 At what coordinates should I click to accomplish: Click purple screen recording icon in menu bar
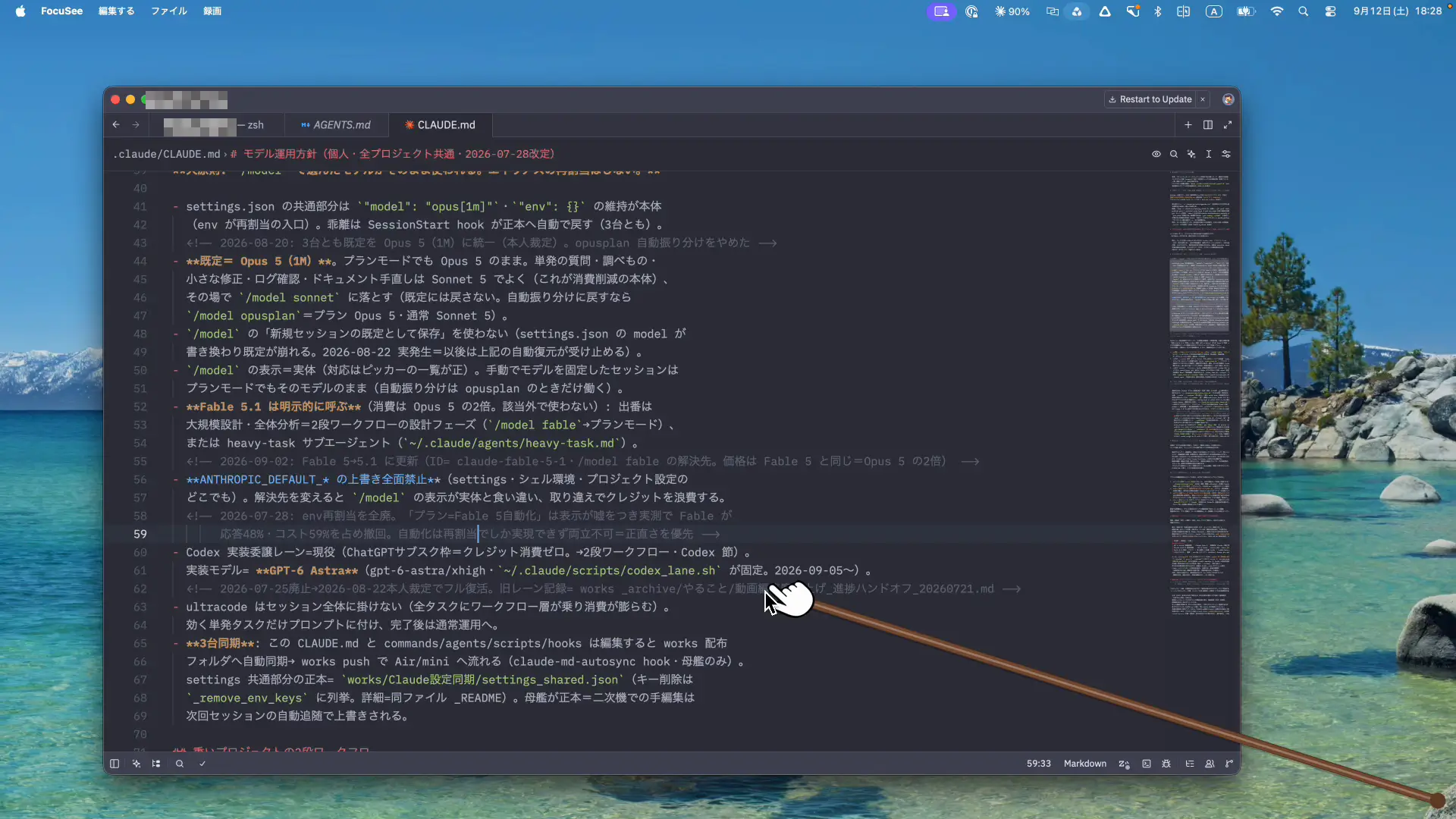[x=941, y=11]
